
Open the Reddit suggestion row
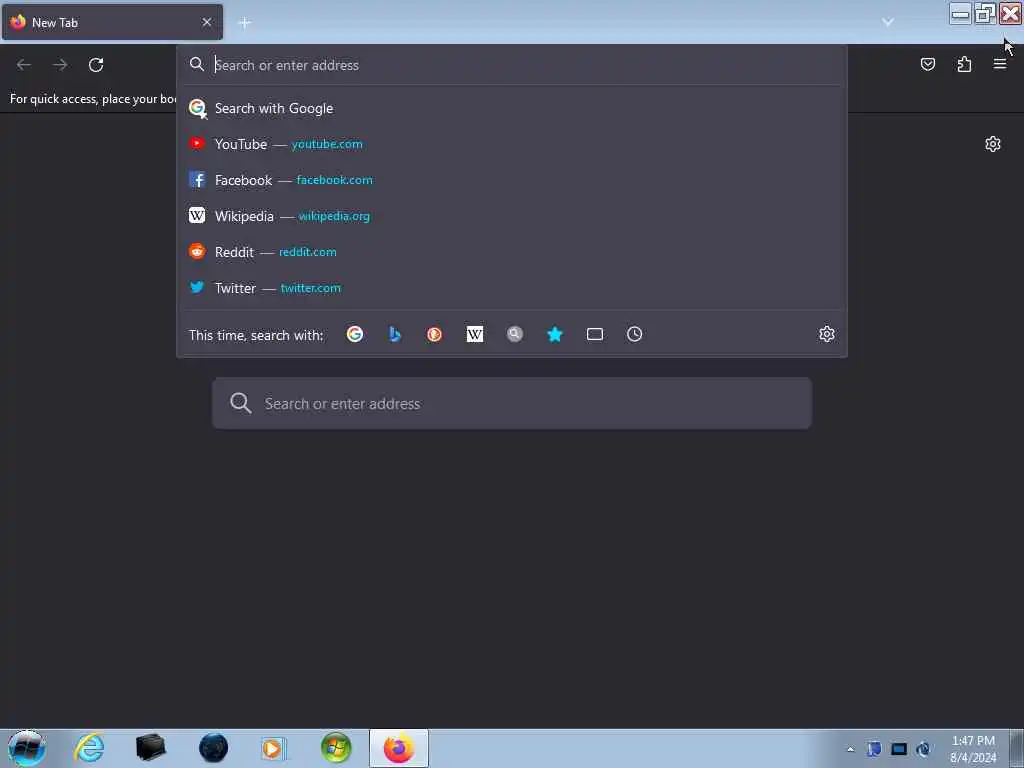click(512, 252)
